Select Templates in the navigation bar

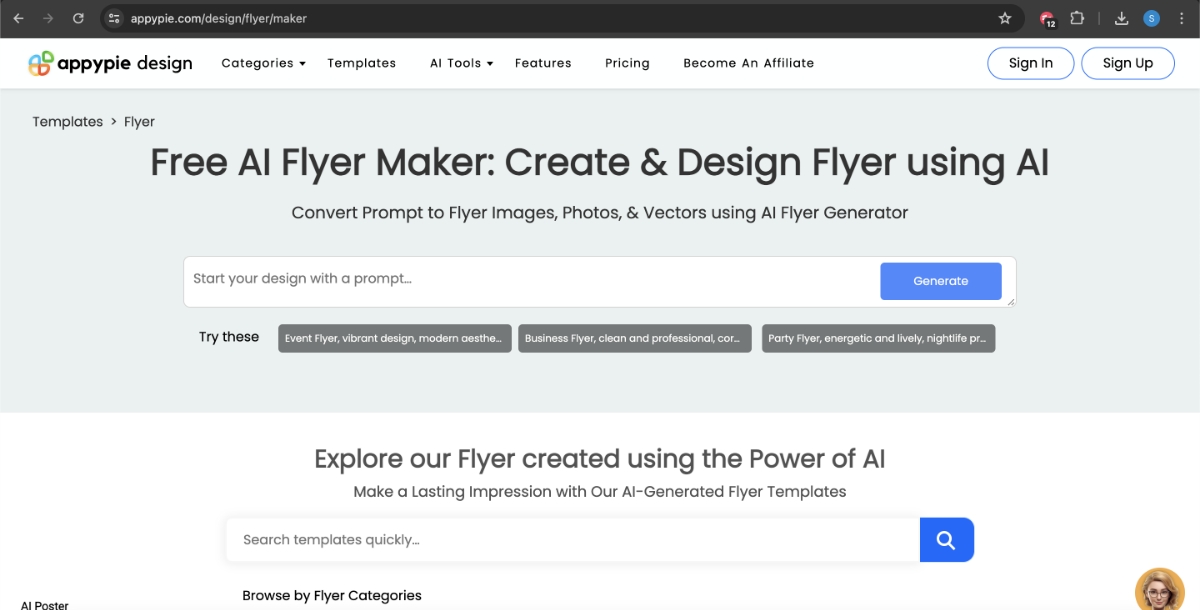[361, 63]
